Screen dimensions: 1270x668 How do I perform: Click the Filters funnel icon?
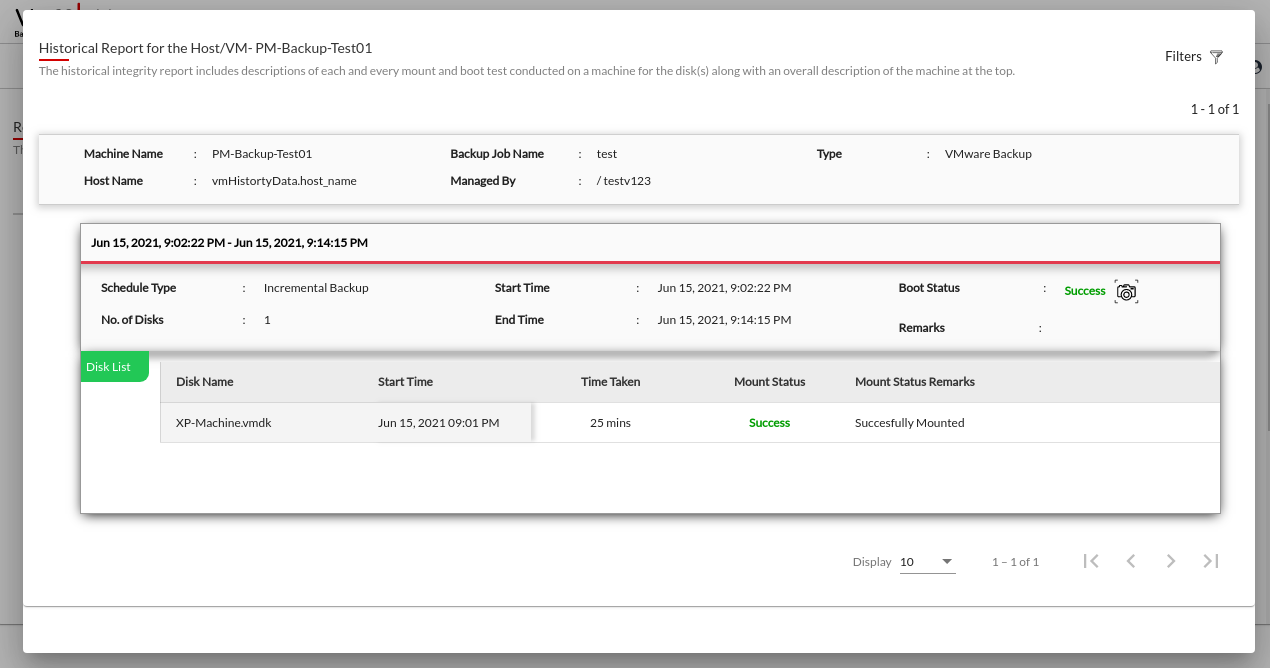pos(1216,57)
